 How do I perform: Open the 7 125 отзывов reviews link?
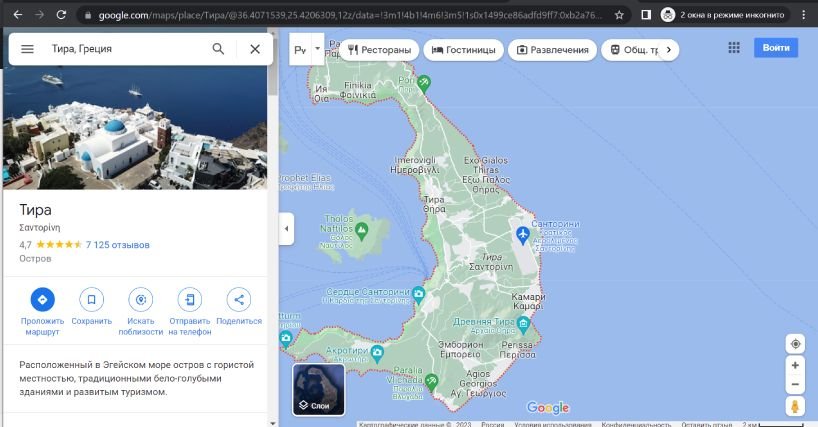[x=118, y=244]
